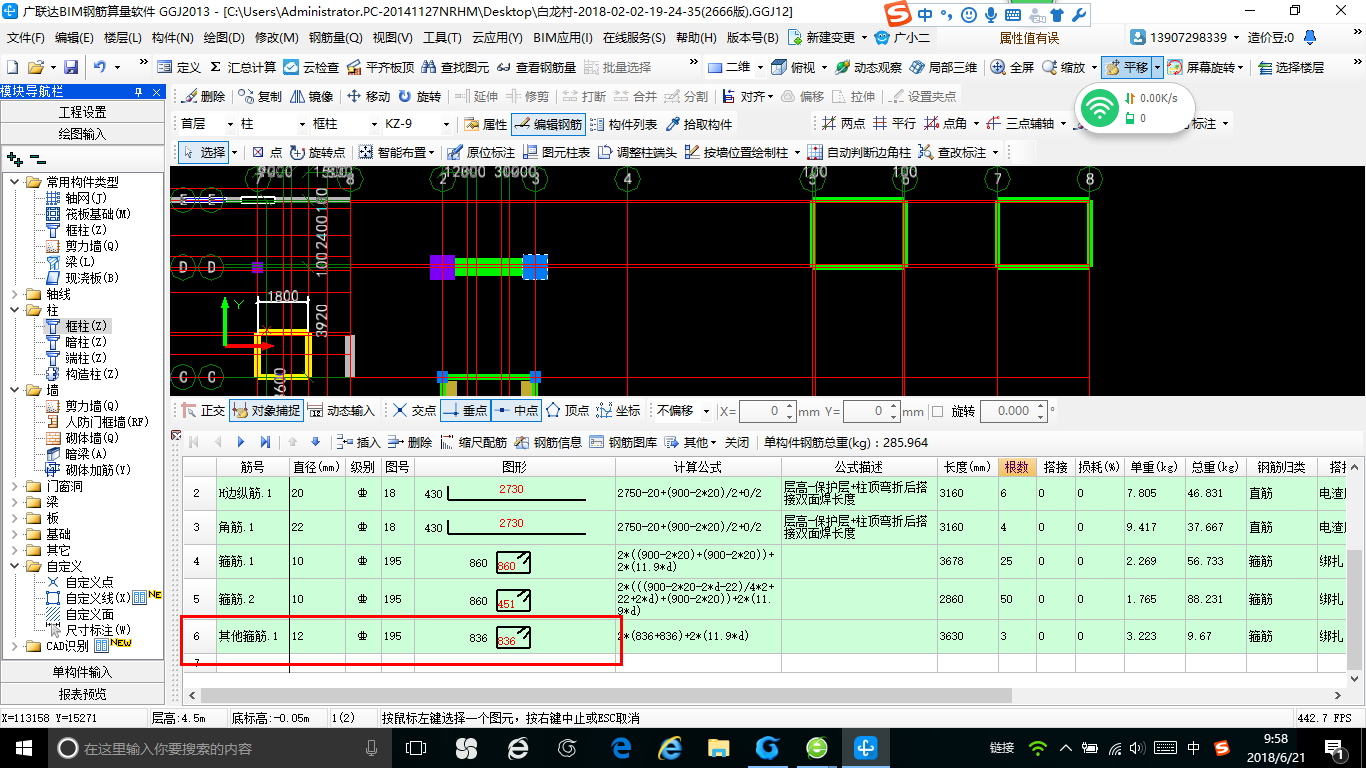This screenshot has height=768, width=1366.
Task: Open the Edge browser taskbar icon
Action: (x=621, y=748)
